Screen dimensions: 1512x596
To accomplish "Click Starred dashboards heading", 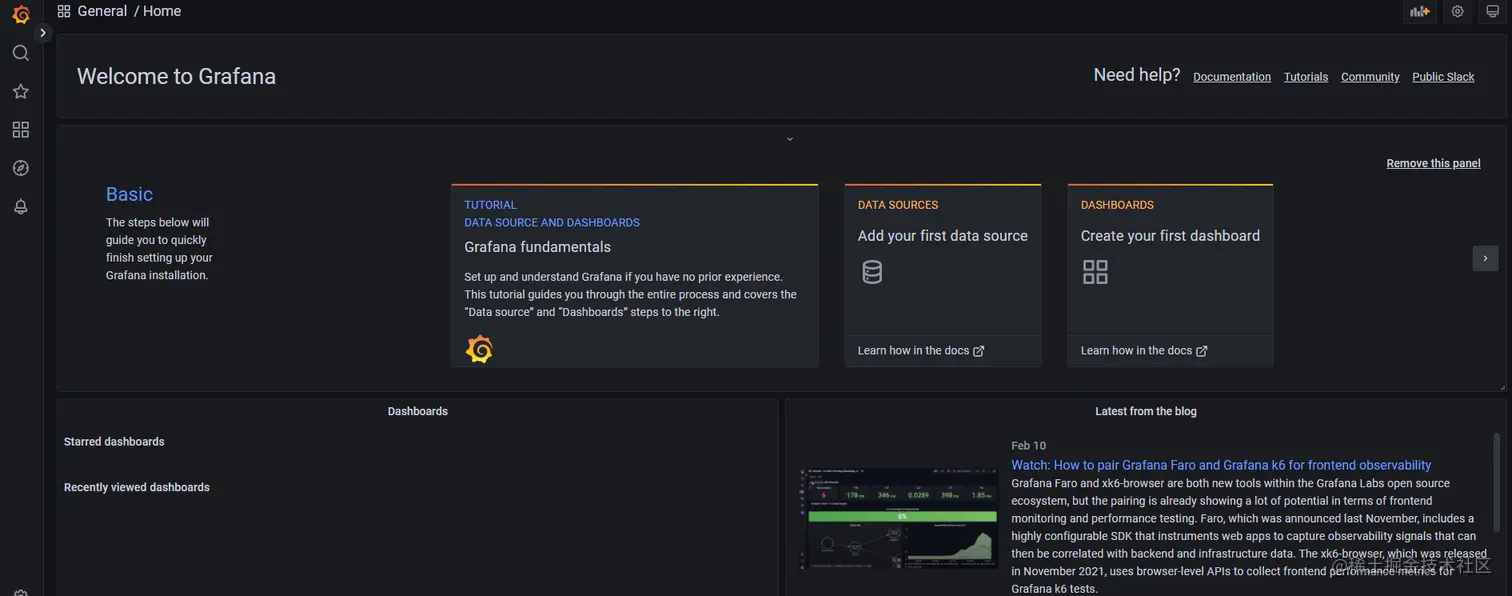I will tap(114, 442).
